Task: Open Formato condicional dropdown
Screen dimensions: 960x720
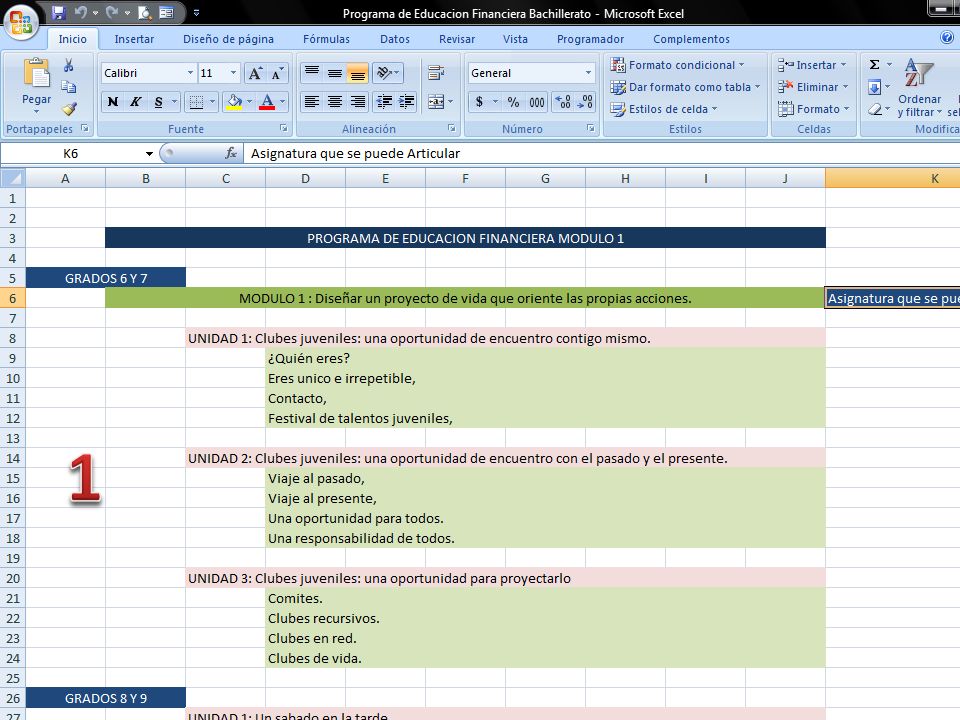Action: click(677, 65)
